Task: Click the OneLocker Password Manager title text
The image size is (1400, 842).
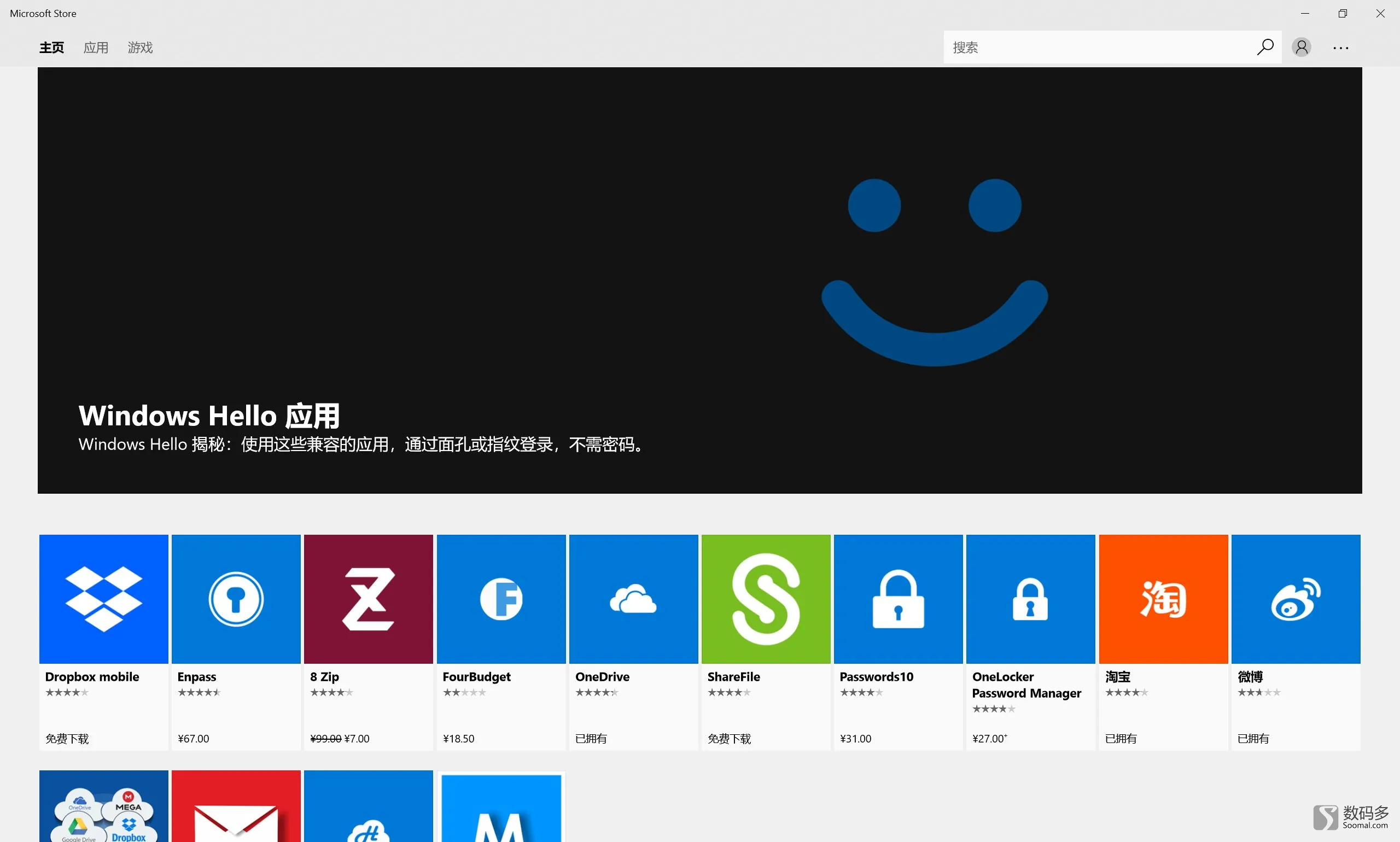Action: point(1026,685)
